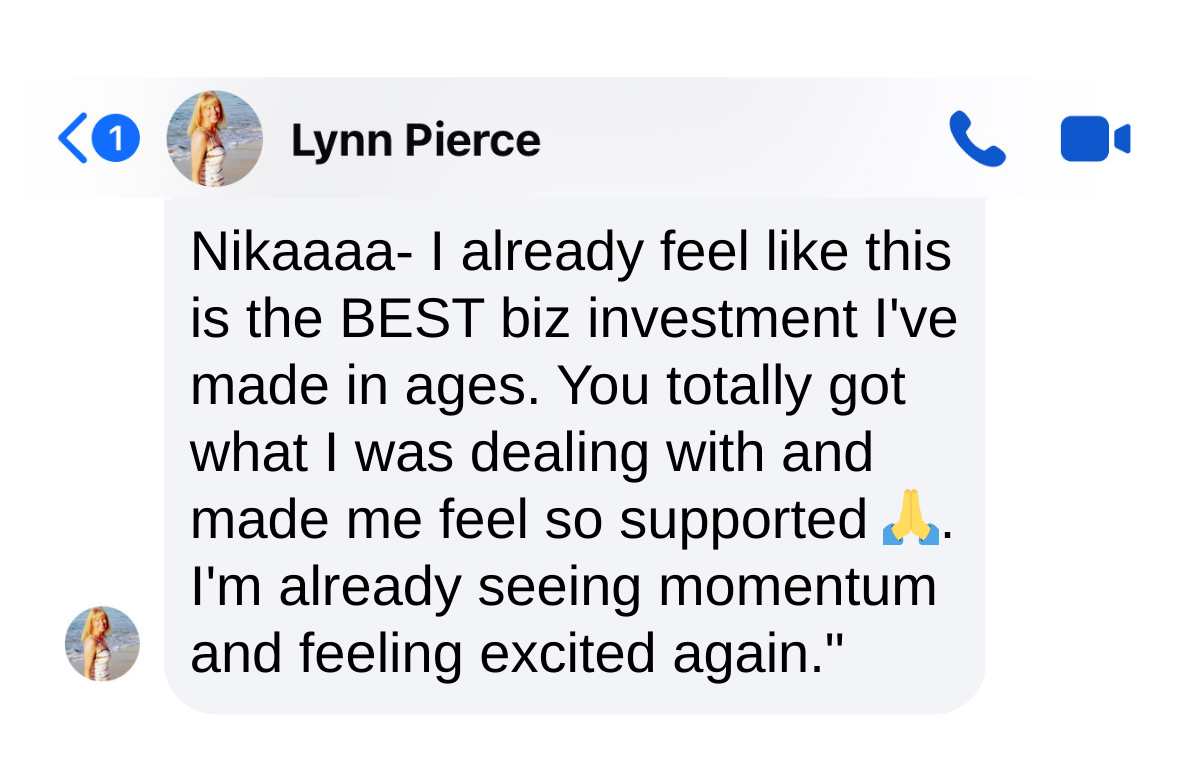Click the phrase You totally got

coord(730,386)
